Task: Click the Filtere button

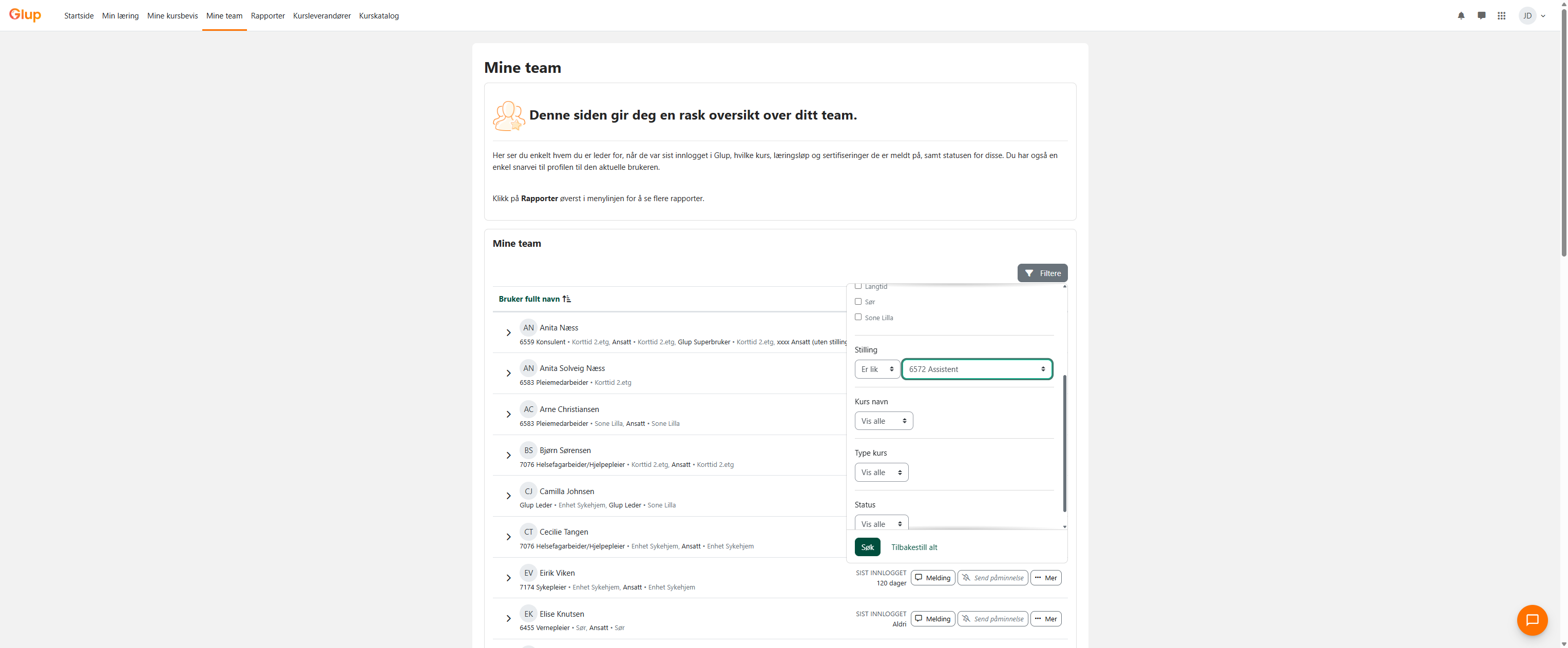Action: [x=1042, y=273]
